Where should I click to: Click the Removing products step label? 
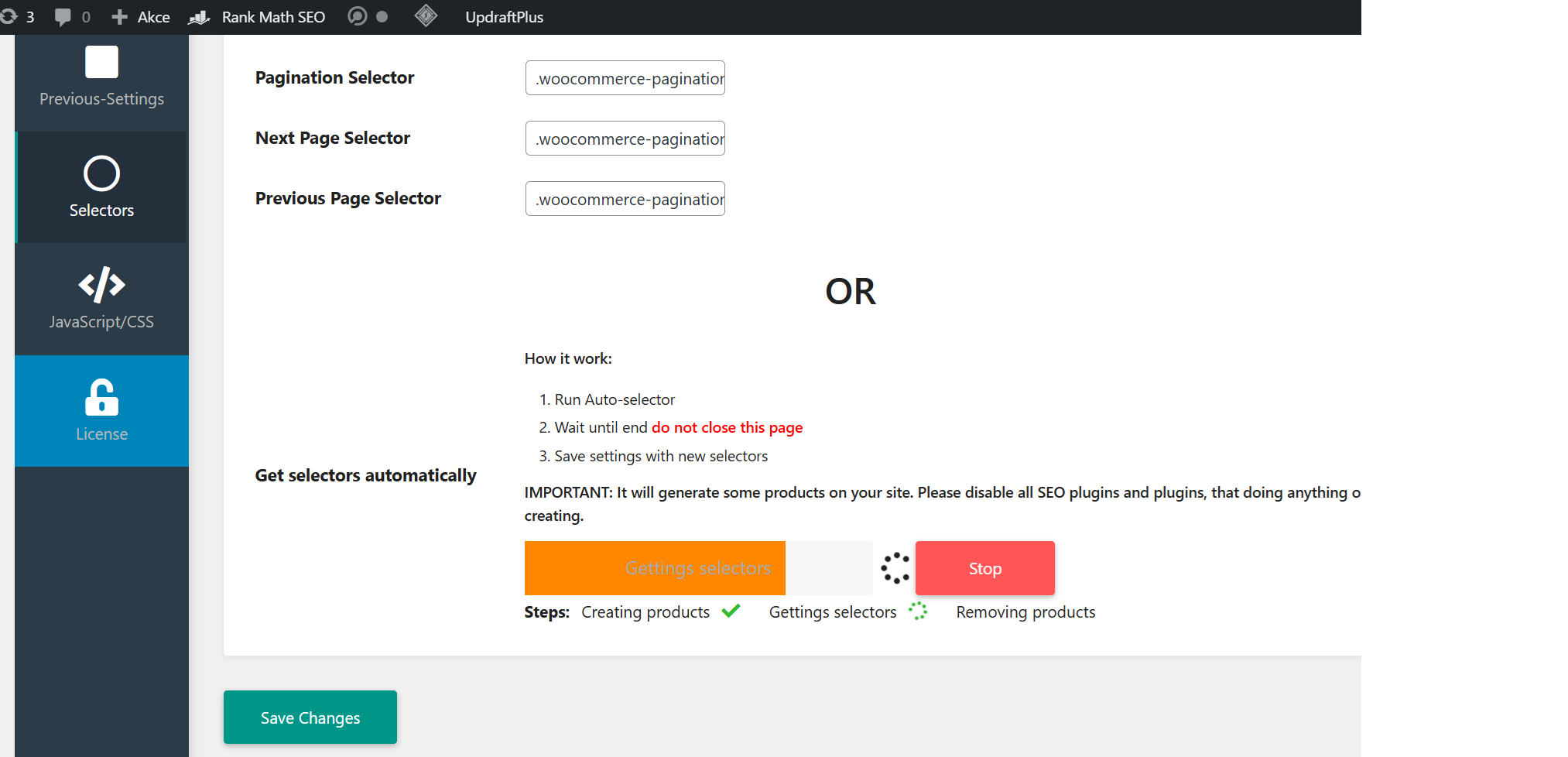click(1025, 612)
